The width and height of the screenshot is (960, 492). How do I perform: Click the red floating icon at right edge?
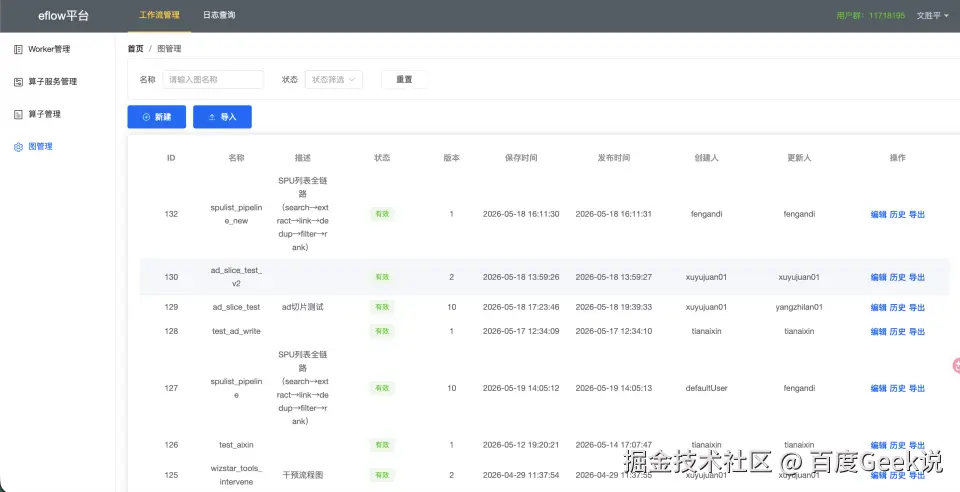956,365
